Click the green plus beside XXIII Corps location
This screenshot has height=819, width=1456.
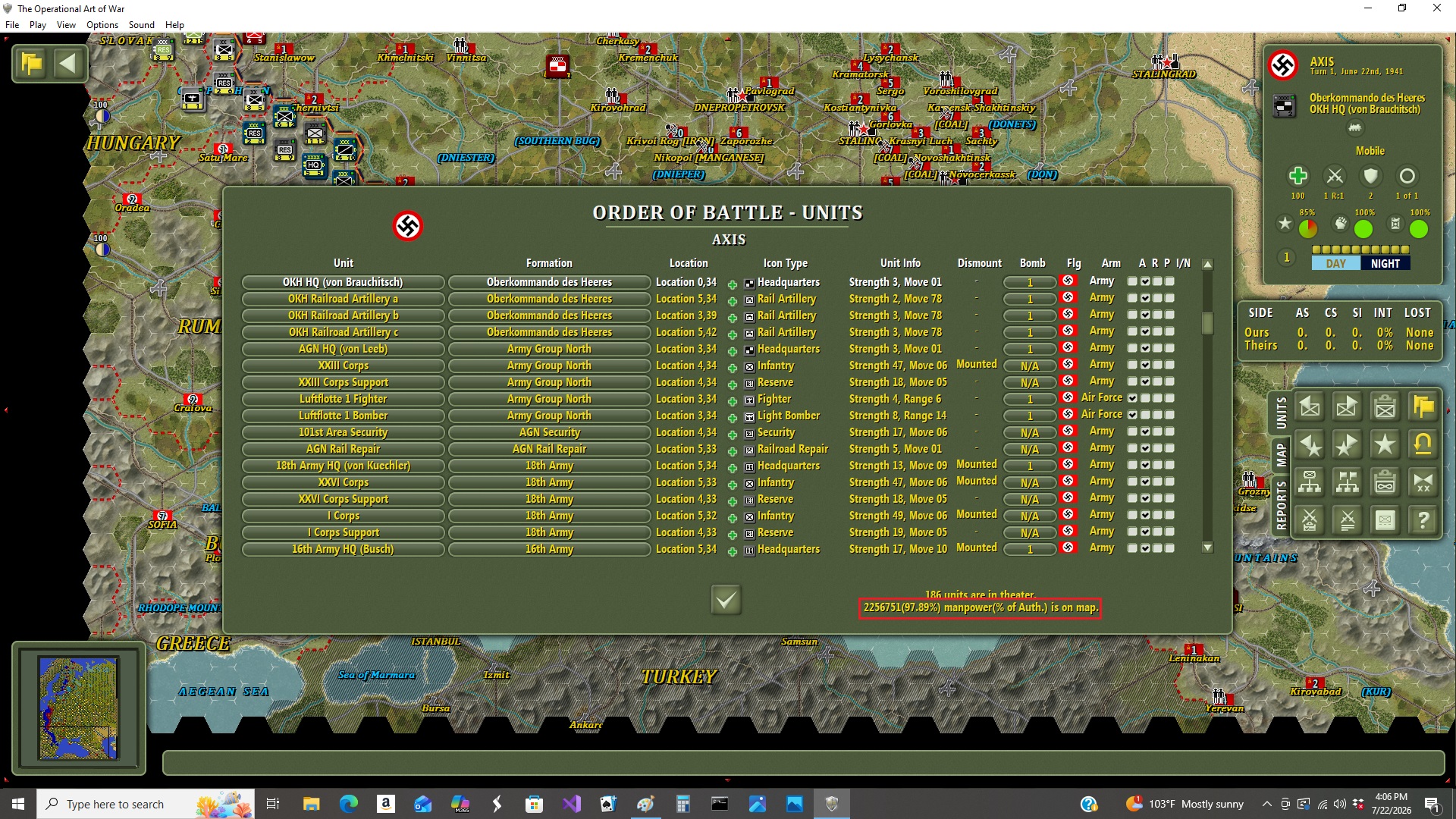click(x=733, y=368)
